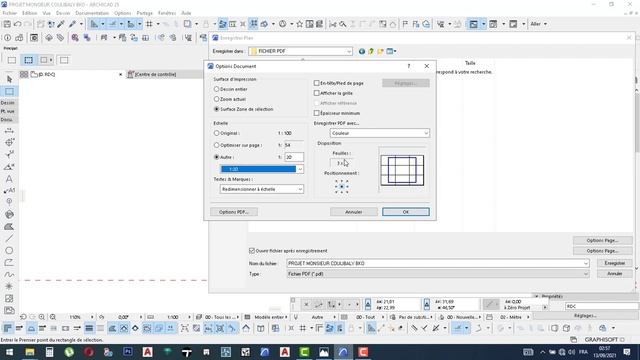This screenshot has width=640, height=360.
Task: Click the Undo arrow icon in the toolbar
Action: point(18,24)
